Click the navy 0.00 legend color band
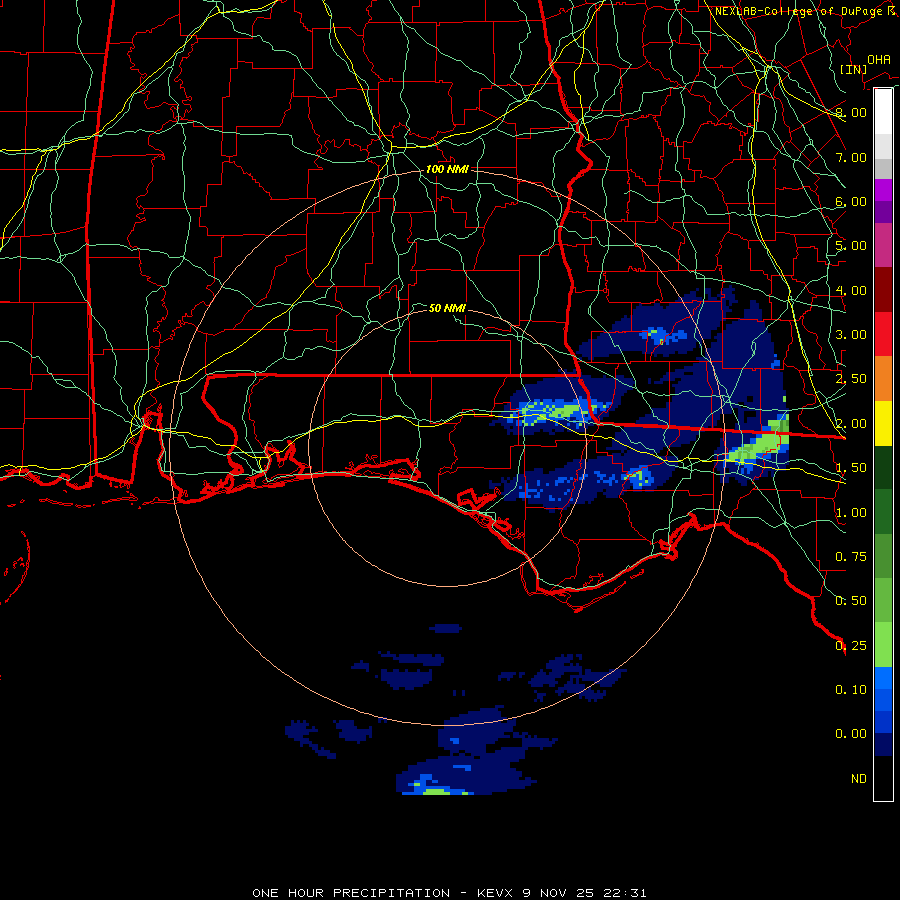Image resolution: width=900 pixels, height=900 pixels. pyautogui.click(x=883, y=744)
